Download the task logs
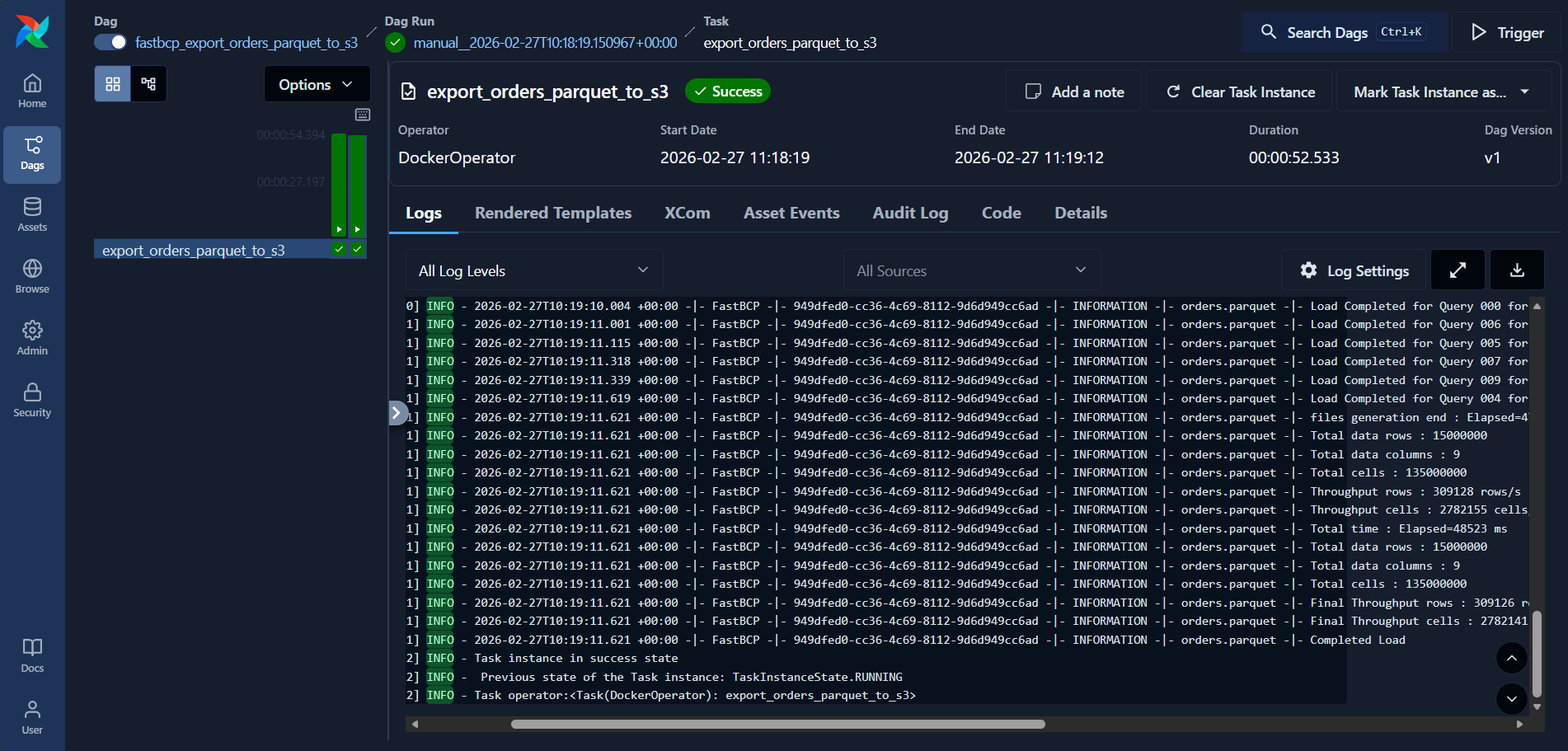1568x751 pixels. 1517,270
